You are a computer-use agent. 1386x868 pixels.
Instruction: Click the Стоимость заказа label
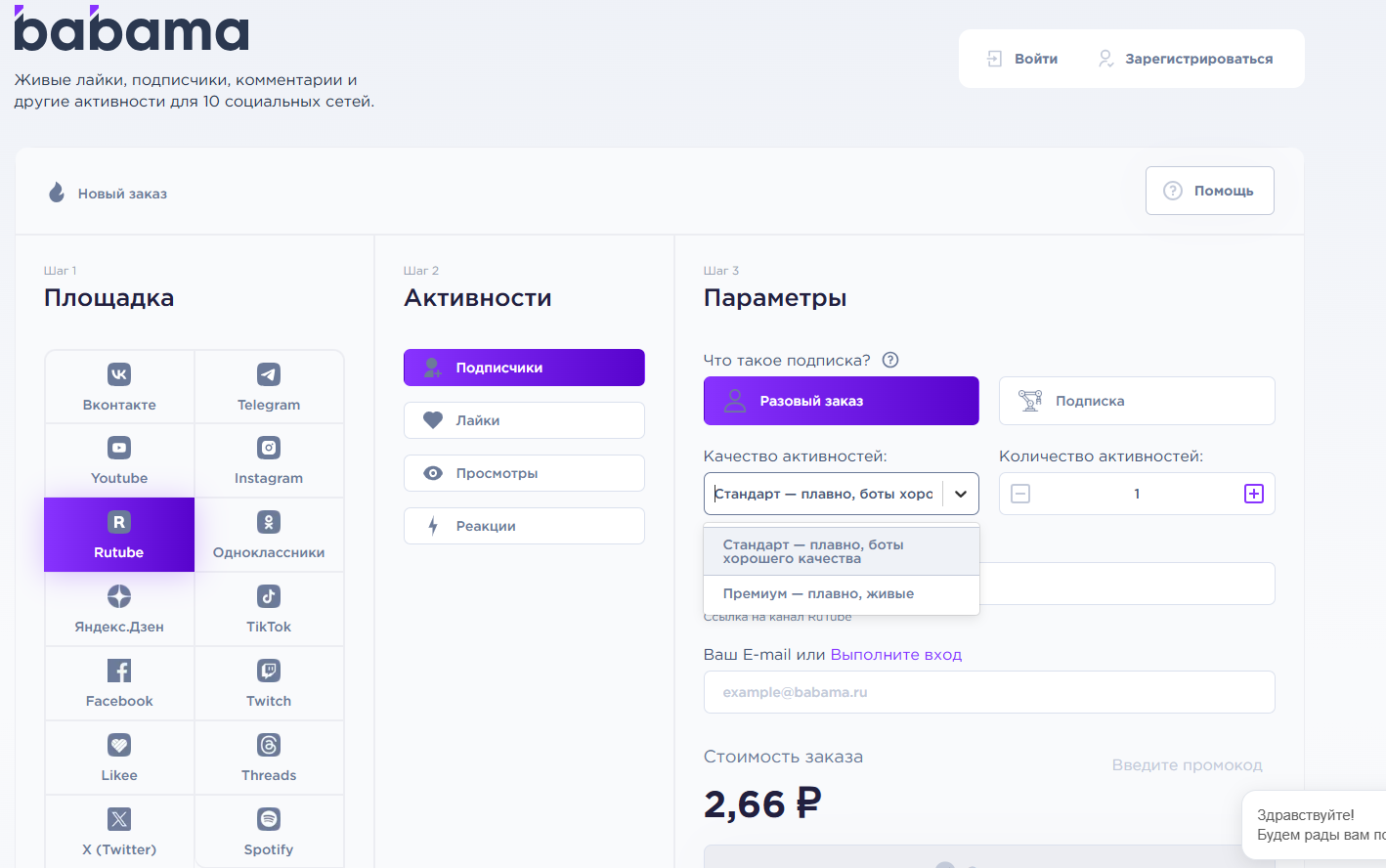[x=784, y=757]
